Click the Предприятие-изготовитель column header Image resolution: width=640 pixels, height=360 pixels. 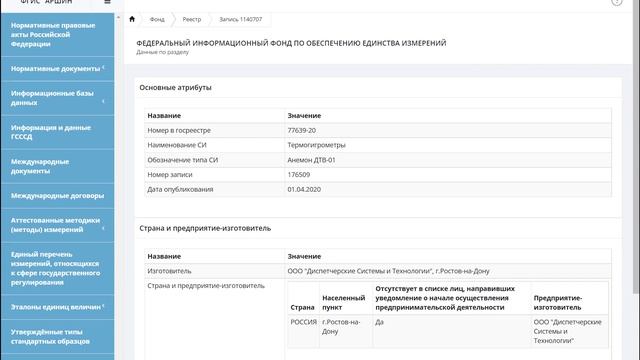click(x=558, y=302)
